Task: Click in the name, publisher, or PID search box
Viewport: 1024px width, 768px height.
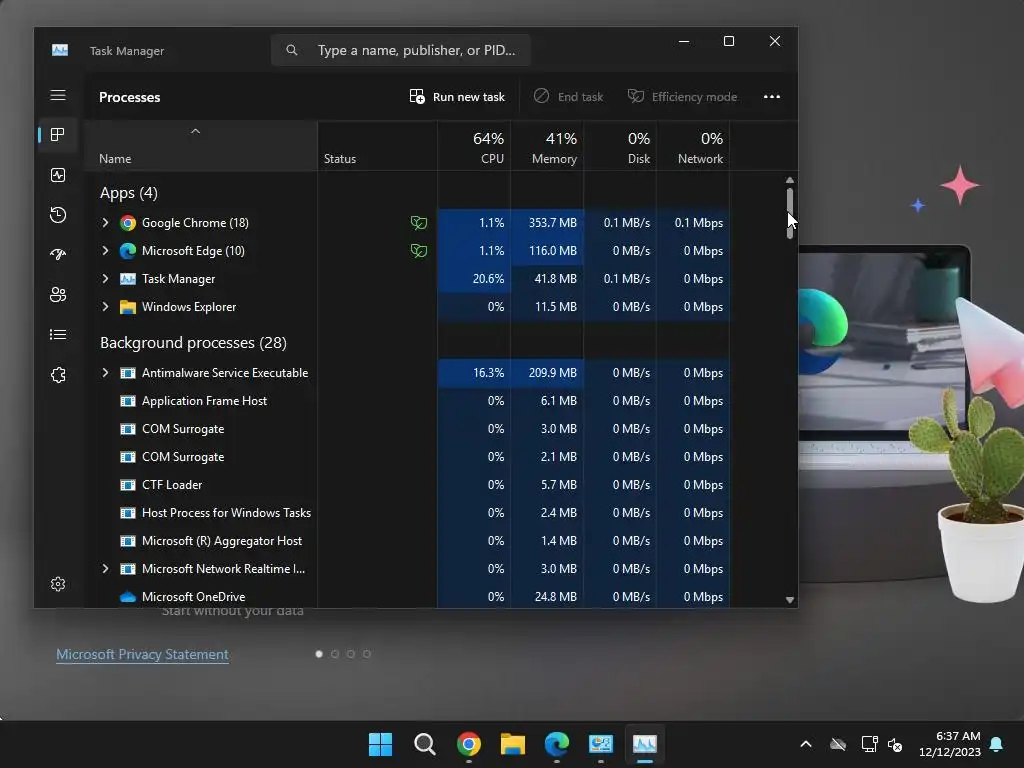Action: click(401, 50)
